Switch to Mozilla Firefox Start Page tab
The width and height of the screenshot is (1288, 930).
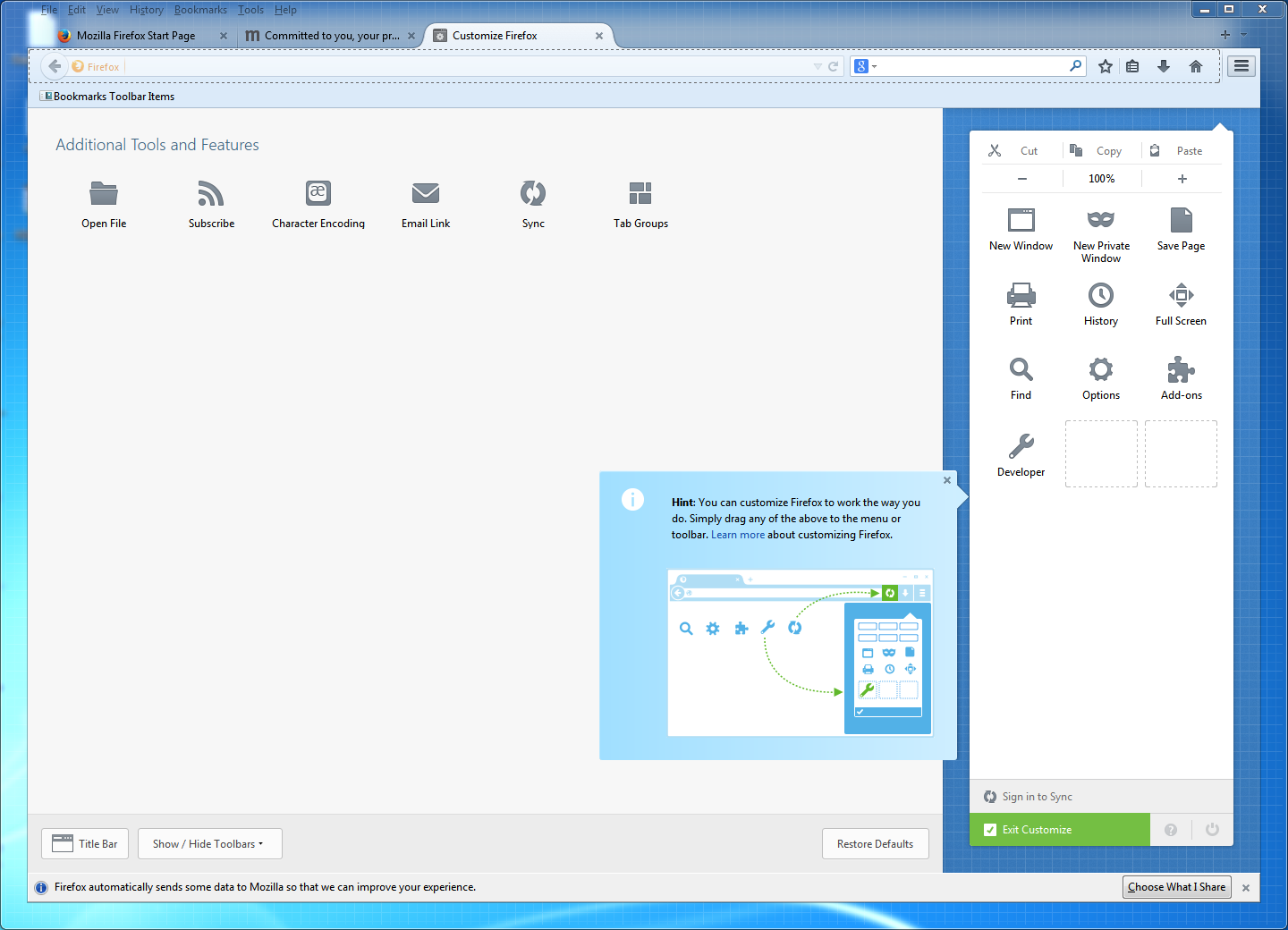coord(136,36)
